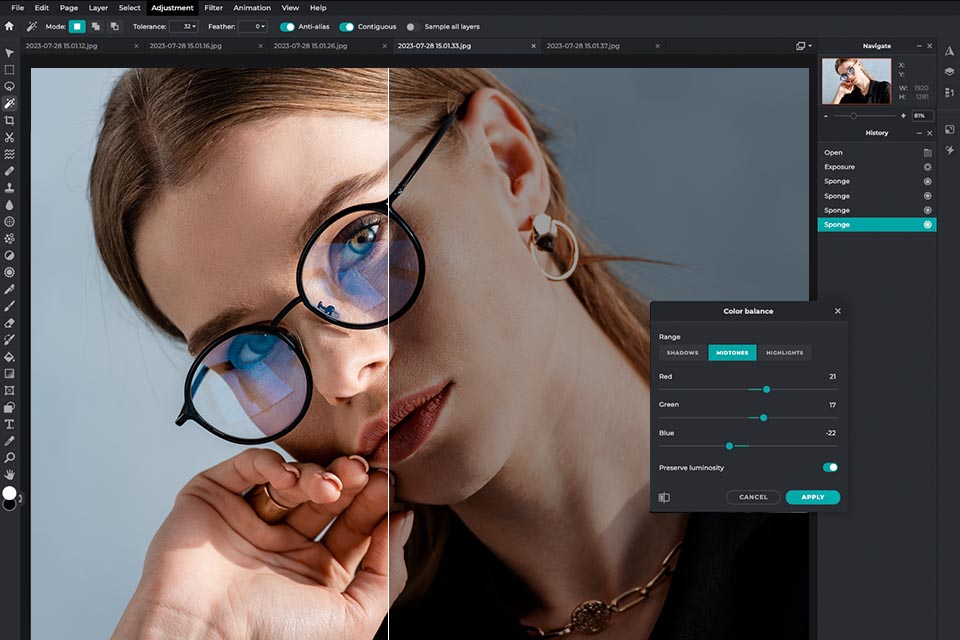This screenshot has width=960, height=640.
Task: Open the window arrangement dropdown beside tabs
Action: coord(803,46)
